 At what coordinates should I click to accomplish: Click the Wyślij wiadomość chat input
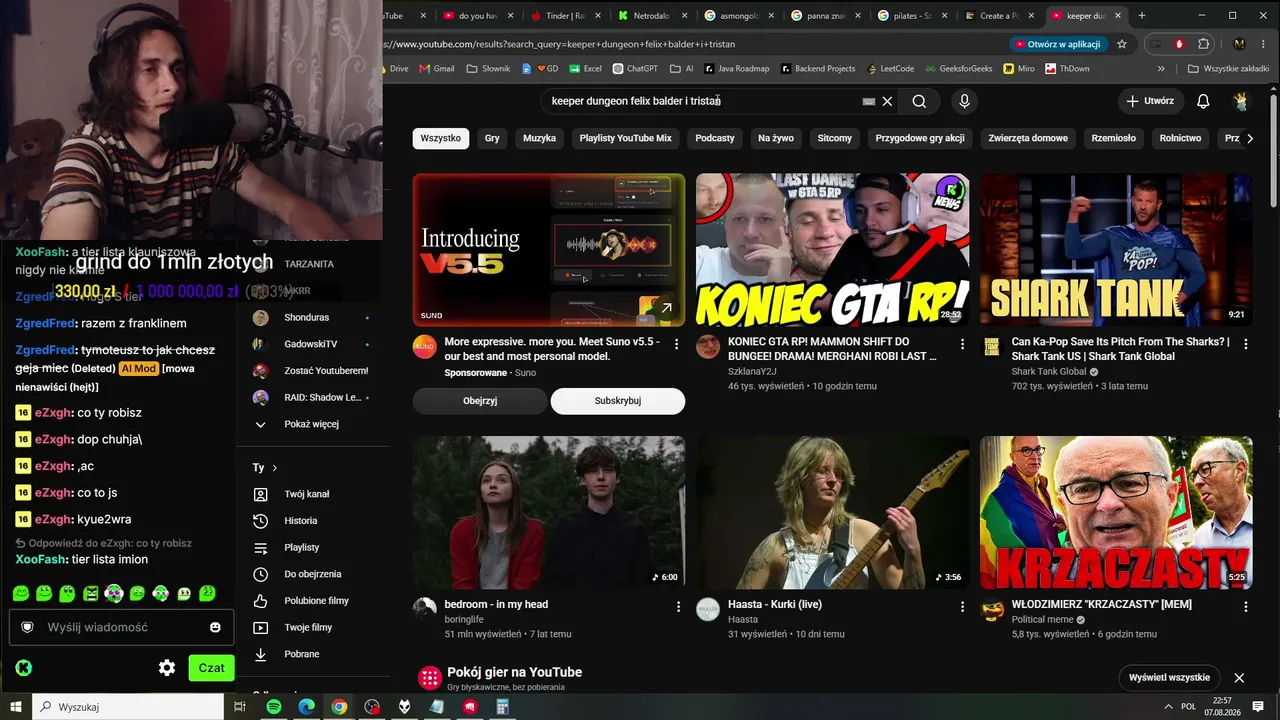pos(120,627)
